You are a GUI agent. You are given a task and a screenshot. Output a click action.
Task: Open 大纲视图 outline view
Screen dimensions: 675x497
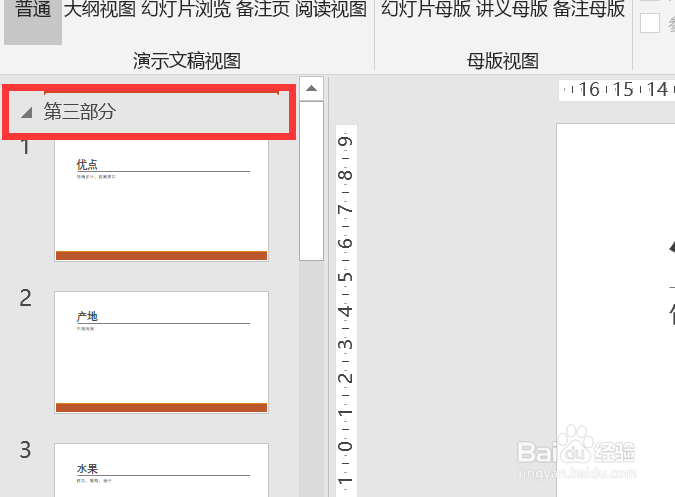pyautogui.click(x=100, y=9)
